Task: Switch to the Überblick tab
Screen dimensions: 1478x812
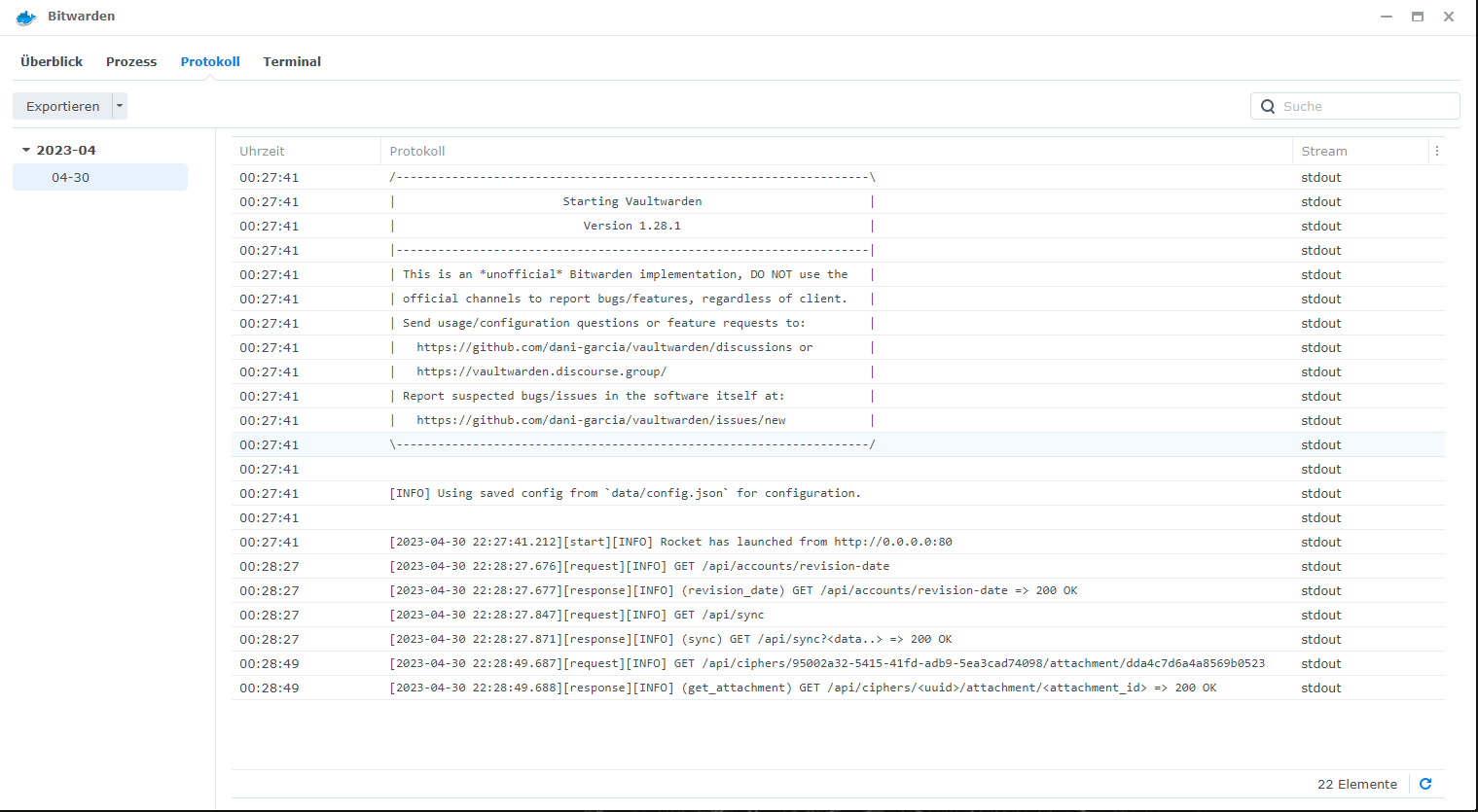Action: 51,61
